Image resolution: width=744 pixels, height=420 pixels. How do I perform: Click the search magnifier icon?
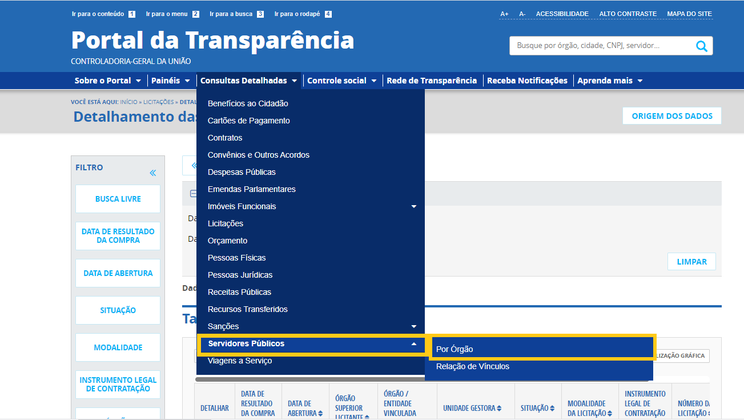click(701, 46)
